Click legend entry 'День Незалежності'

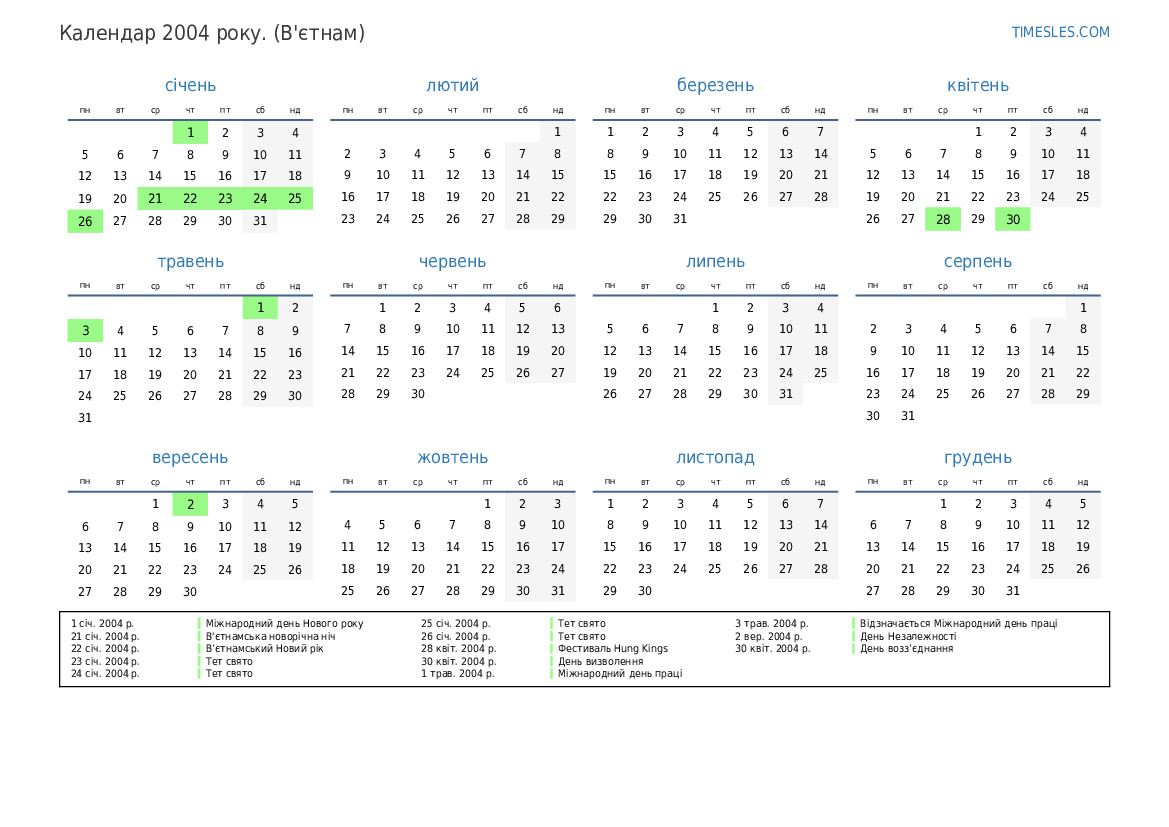coord(908,636)
